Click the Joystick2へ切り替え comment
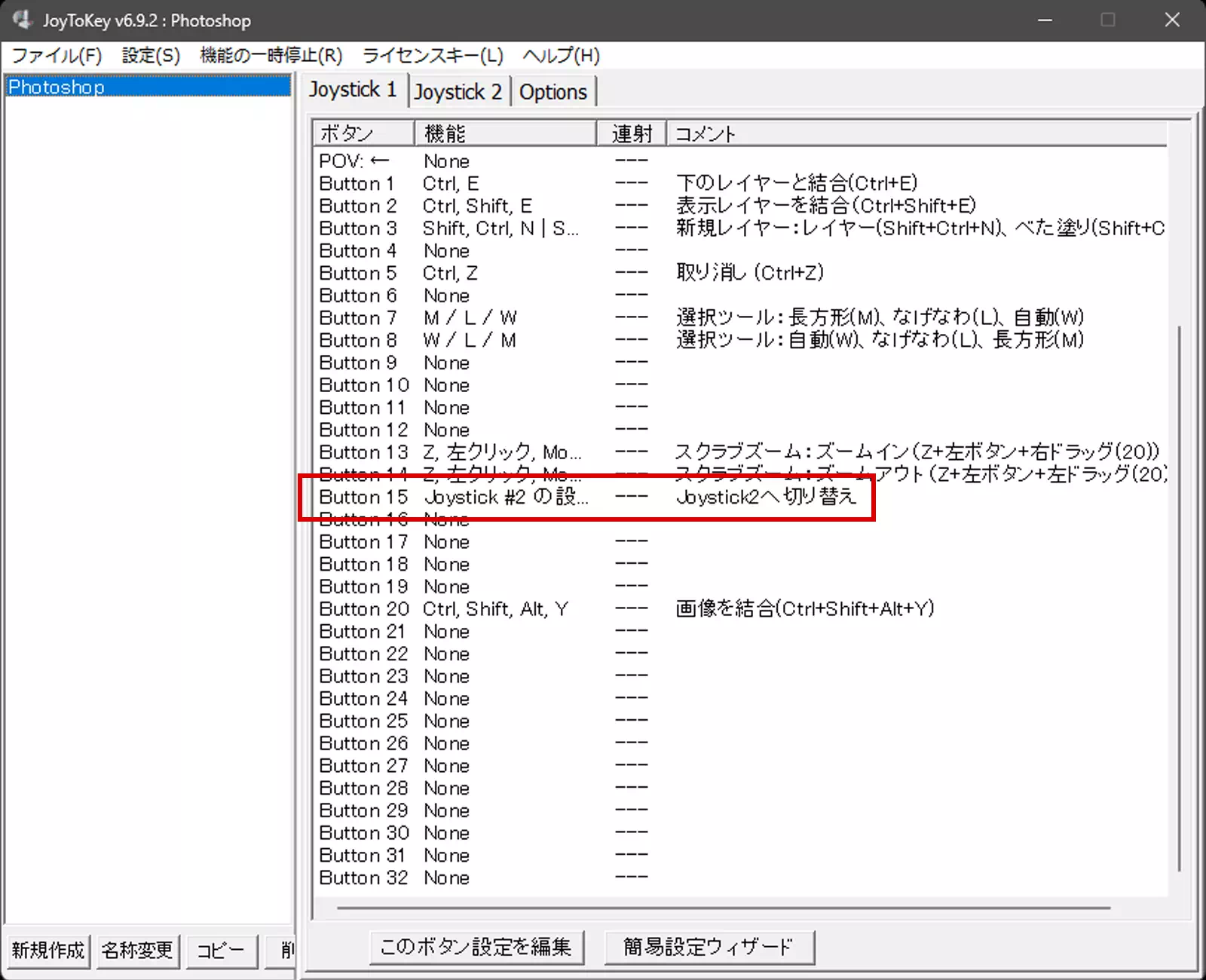The width and height of the screenshot is (1206, 980). [766, 498]
